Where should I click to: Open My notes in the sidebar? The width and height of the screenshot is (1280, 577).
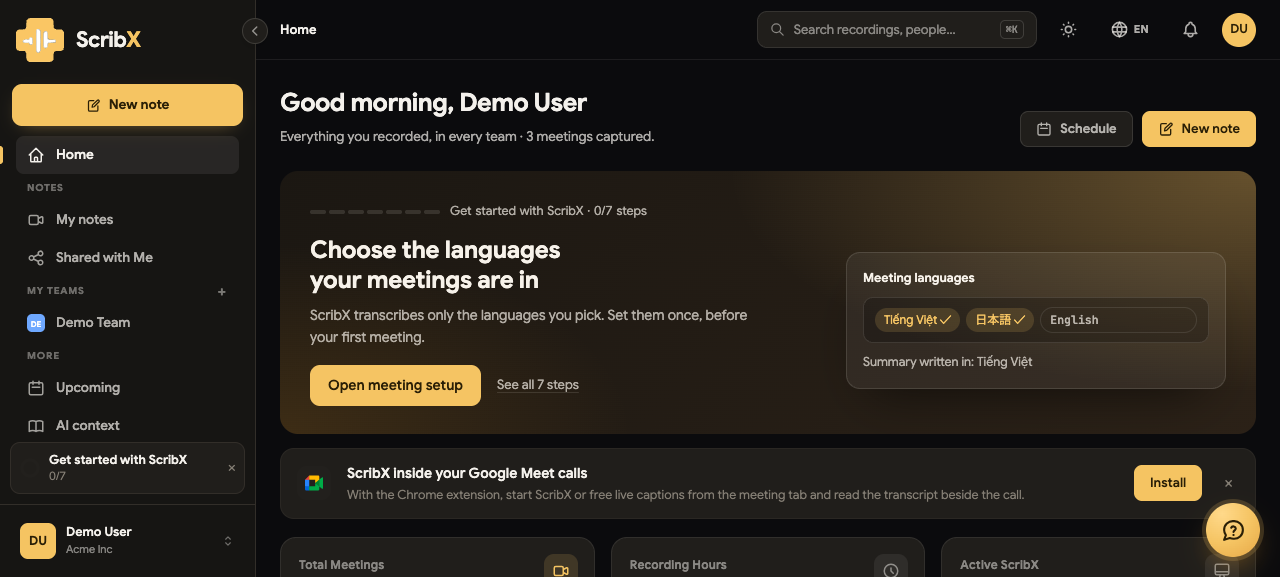coord(127,220)
